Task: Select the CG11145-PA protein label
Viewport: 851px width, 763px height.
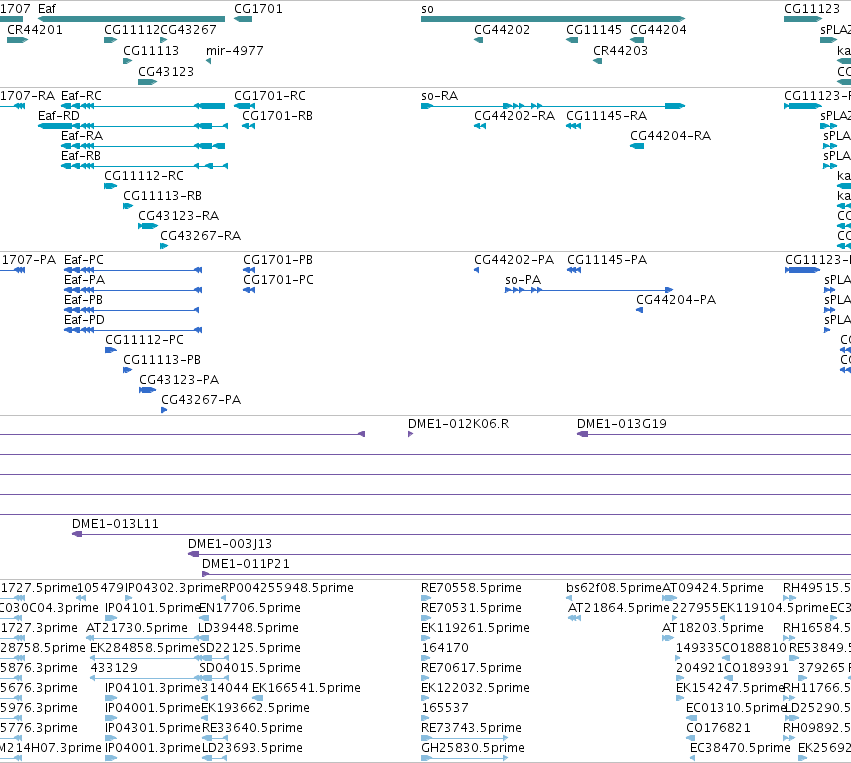Action: click(607, 260)
